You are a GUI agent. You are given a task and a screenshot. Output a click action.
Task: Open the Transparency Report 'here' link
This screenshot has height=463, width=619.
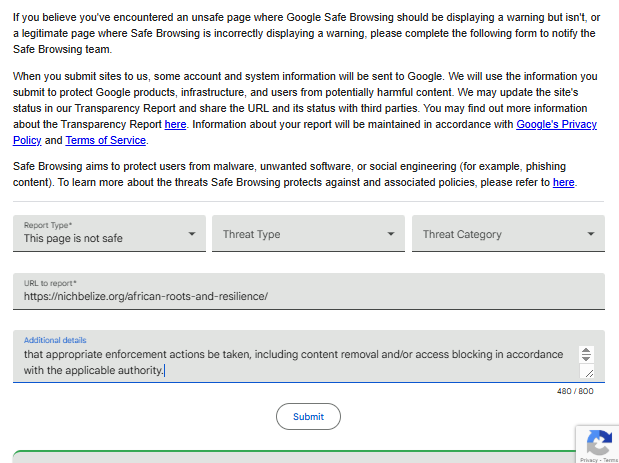point(175,124)
